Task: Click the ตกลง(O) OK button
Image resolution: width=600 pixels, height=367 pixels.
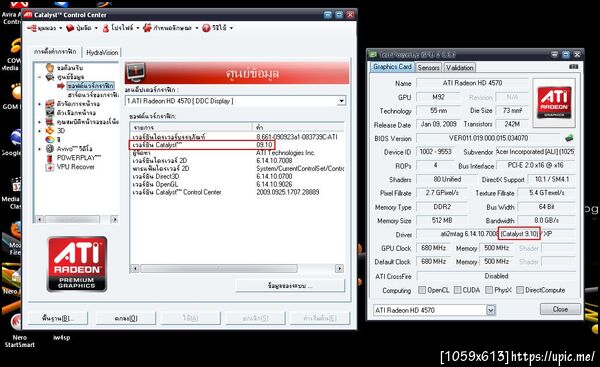Action: click(126, 318)
